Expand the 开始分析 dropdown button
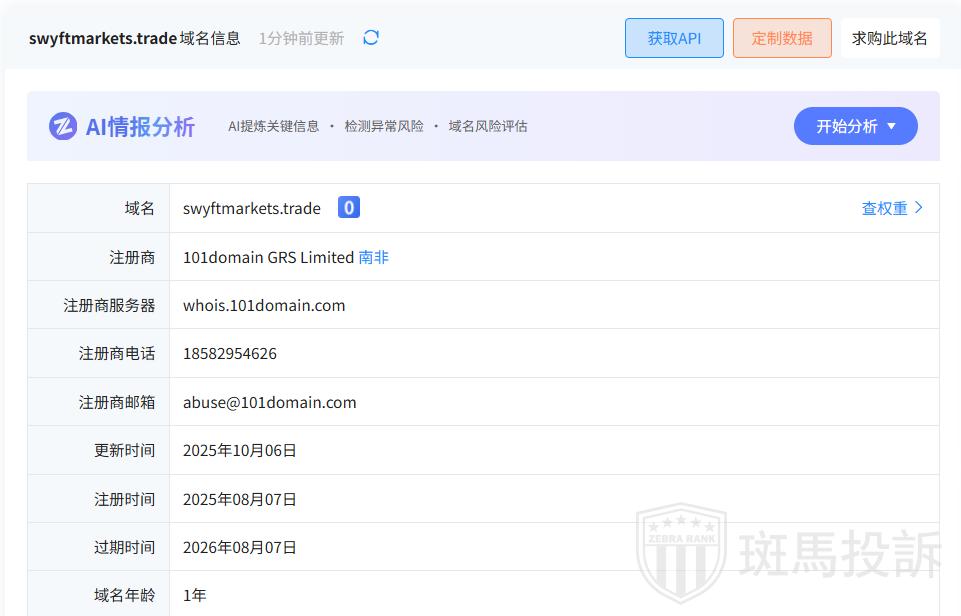 tap(855, 126)
